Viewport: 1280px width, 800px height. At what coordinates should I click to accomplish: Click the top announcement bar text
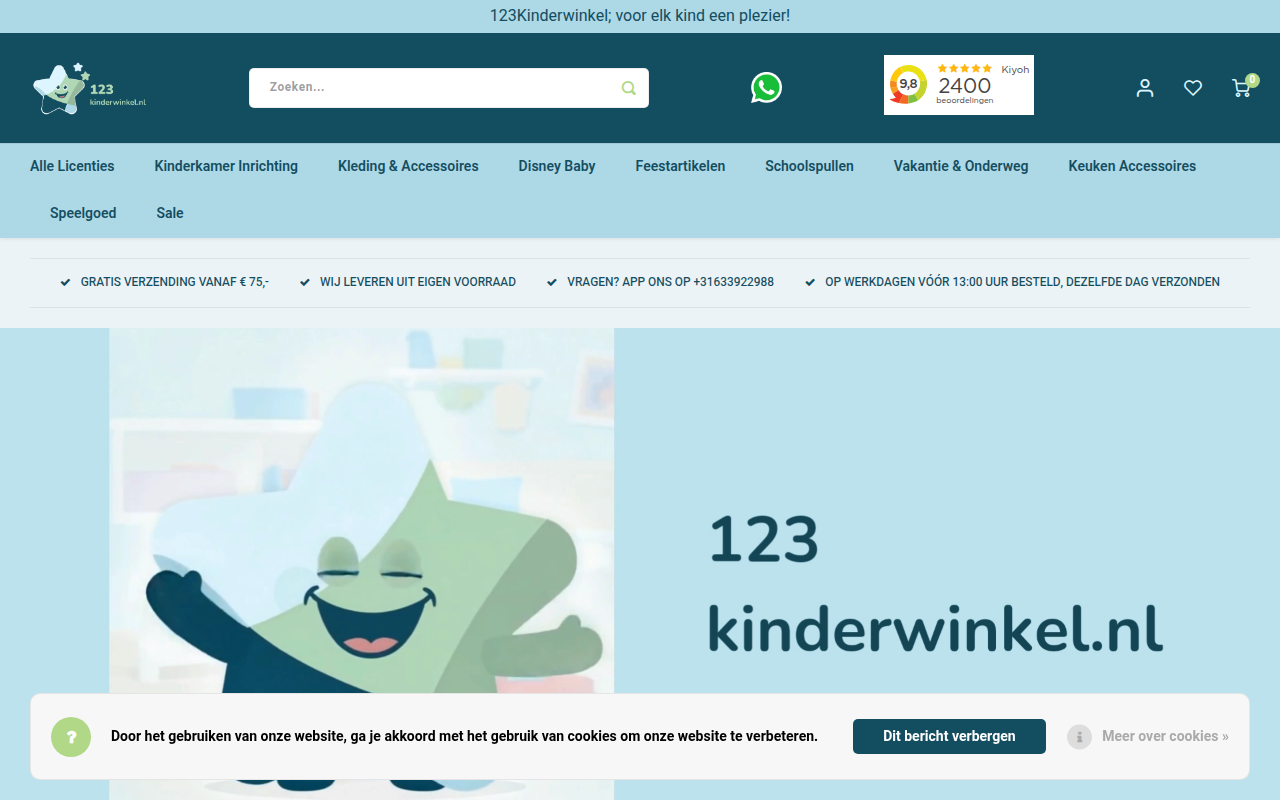640,16
